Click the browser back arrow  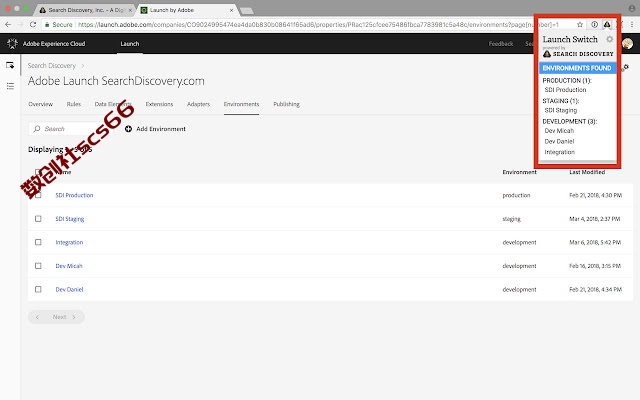coord(8,24)
